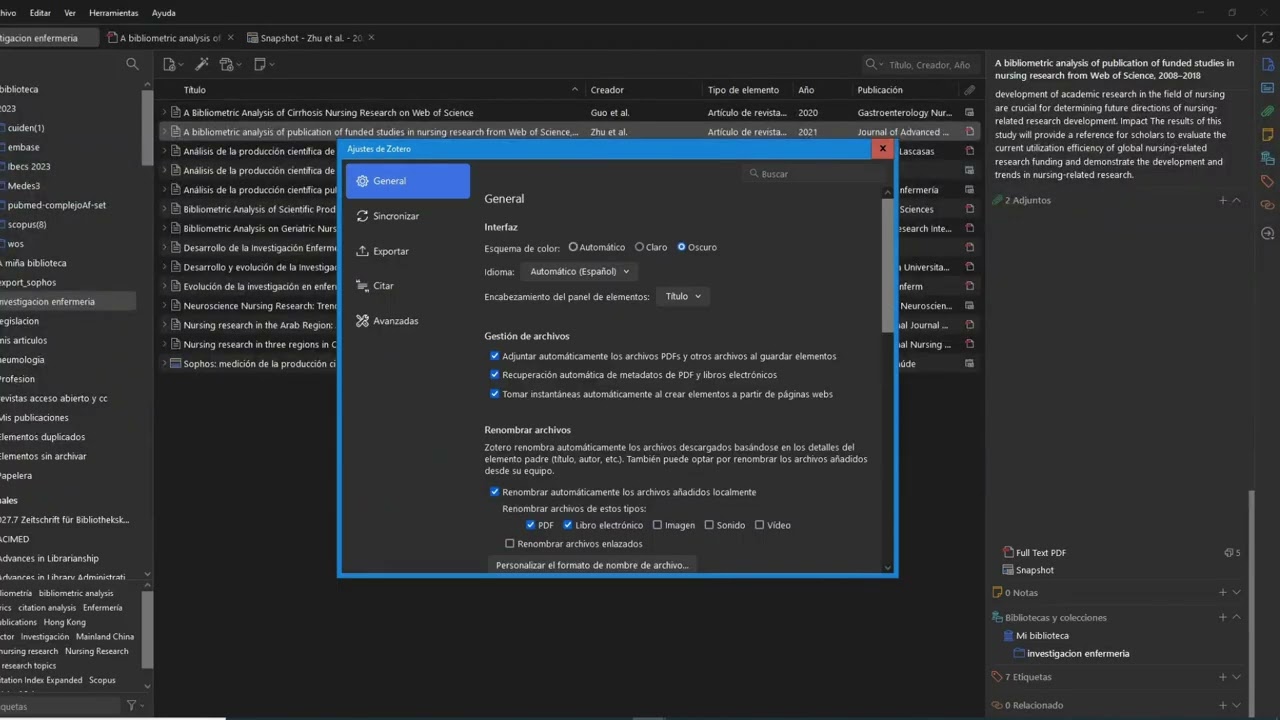This screenshot has height=720, width=1280.
Task: Click the Related links icon in right sidebar
Action: tap(1267, 204)
